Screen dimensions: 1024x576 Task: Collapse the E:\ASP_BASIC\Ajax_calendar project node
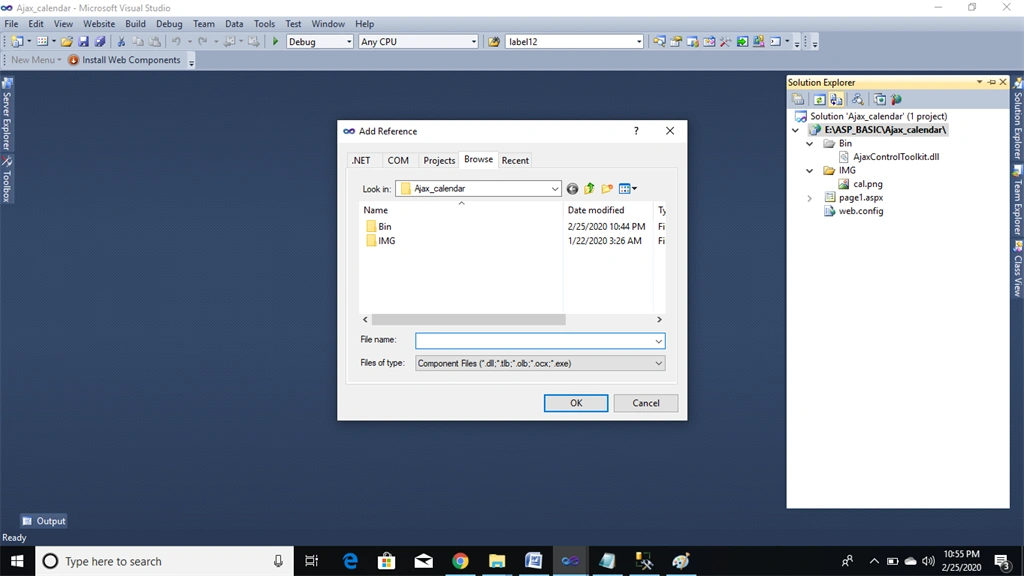pos(795,130)
